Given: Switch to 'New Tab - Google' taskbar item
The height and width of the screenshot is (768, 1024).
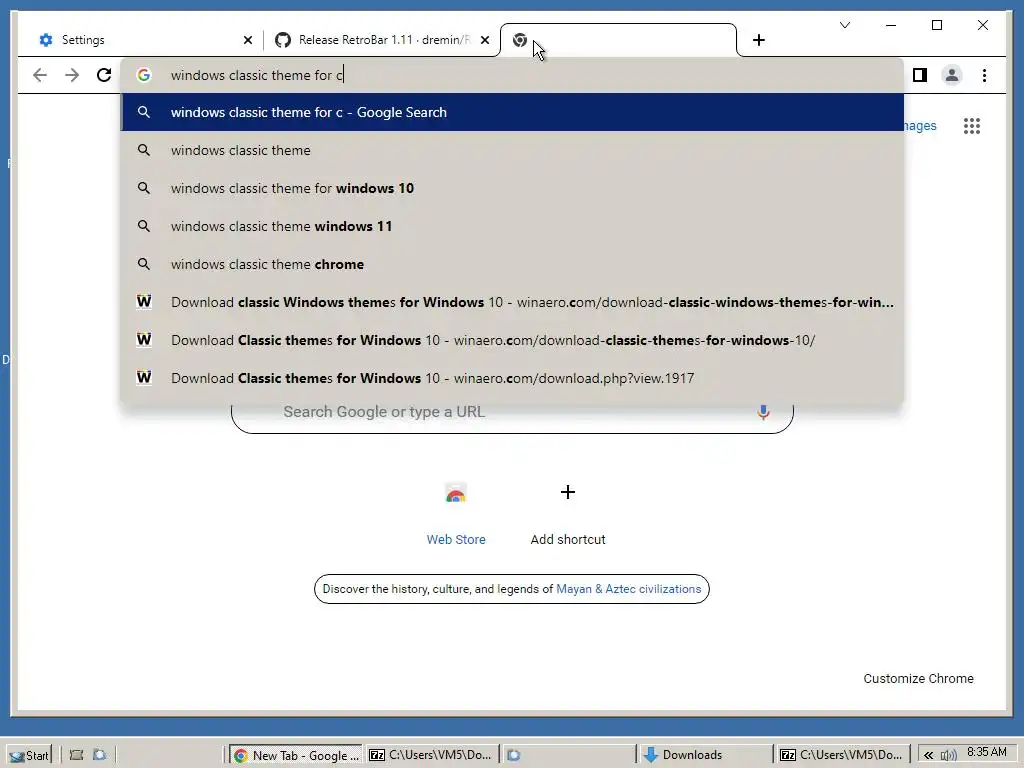Looking at the screenshot, I should (296, 755).
